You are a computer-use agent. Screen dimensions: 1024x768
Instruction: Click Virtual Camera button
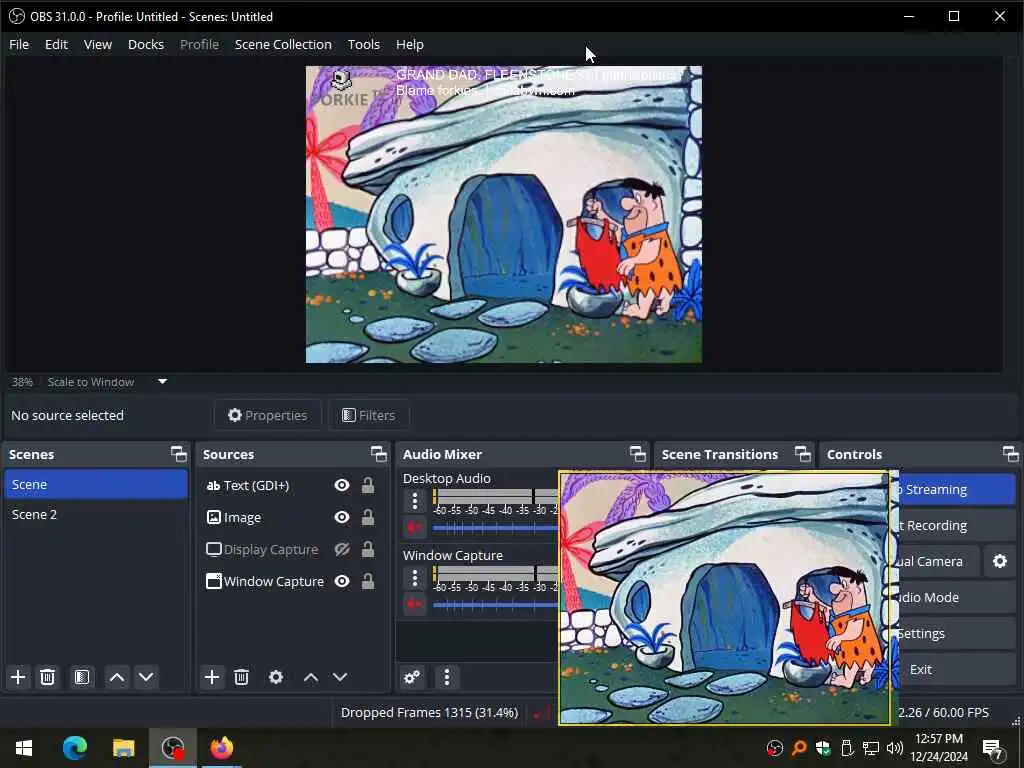[938, 562]
